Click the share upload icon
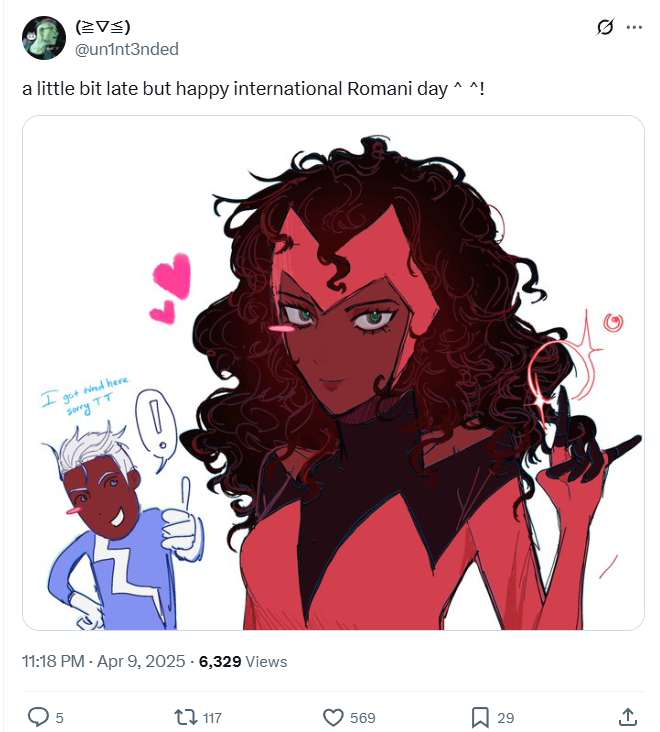660x732 pixels. [x=628, y=717]
